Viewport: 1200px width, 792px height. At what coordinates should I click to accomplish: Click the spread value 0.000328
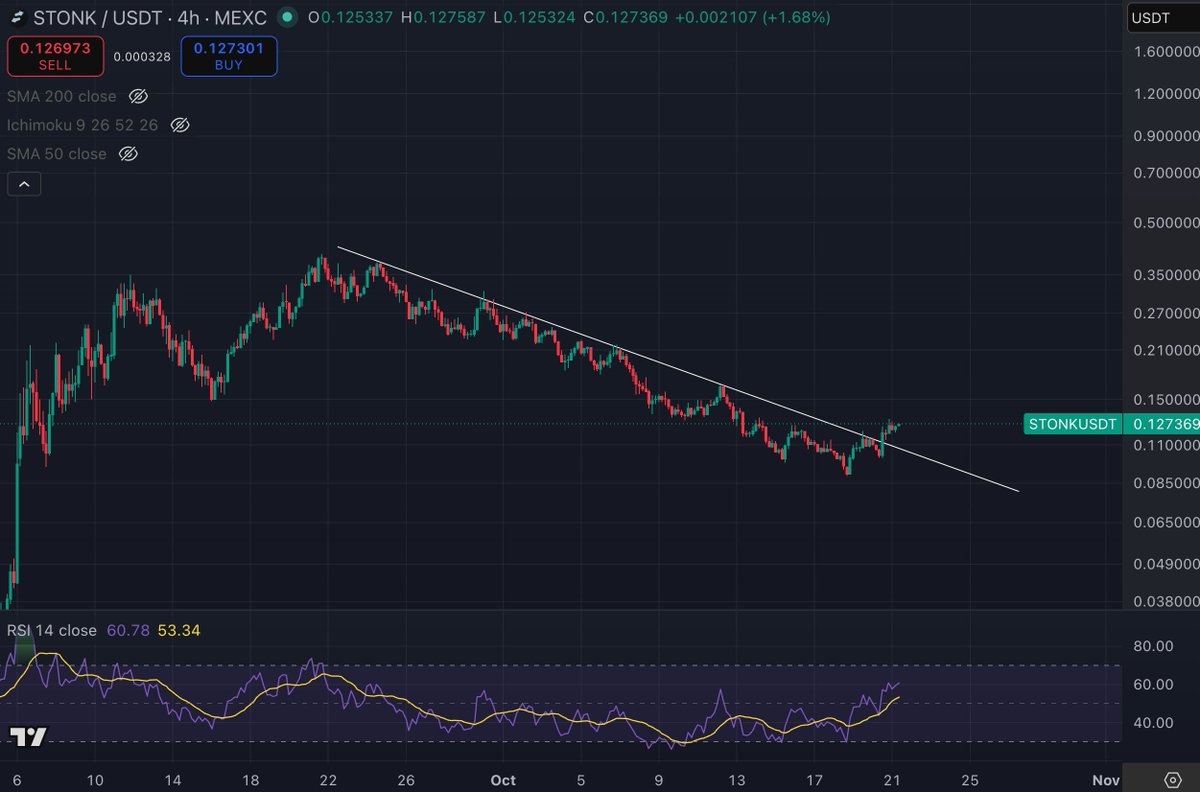point(142,57)
